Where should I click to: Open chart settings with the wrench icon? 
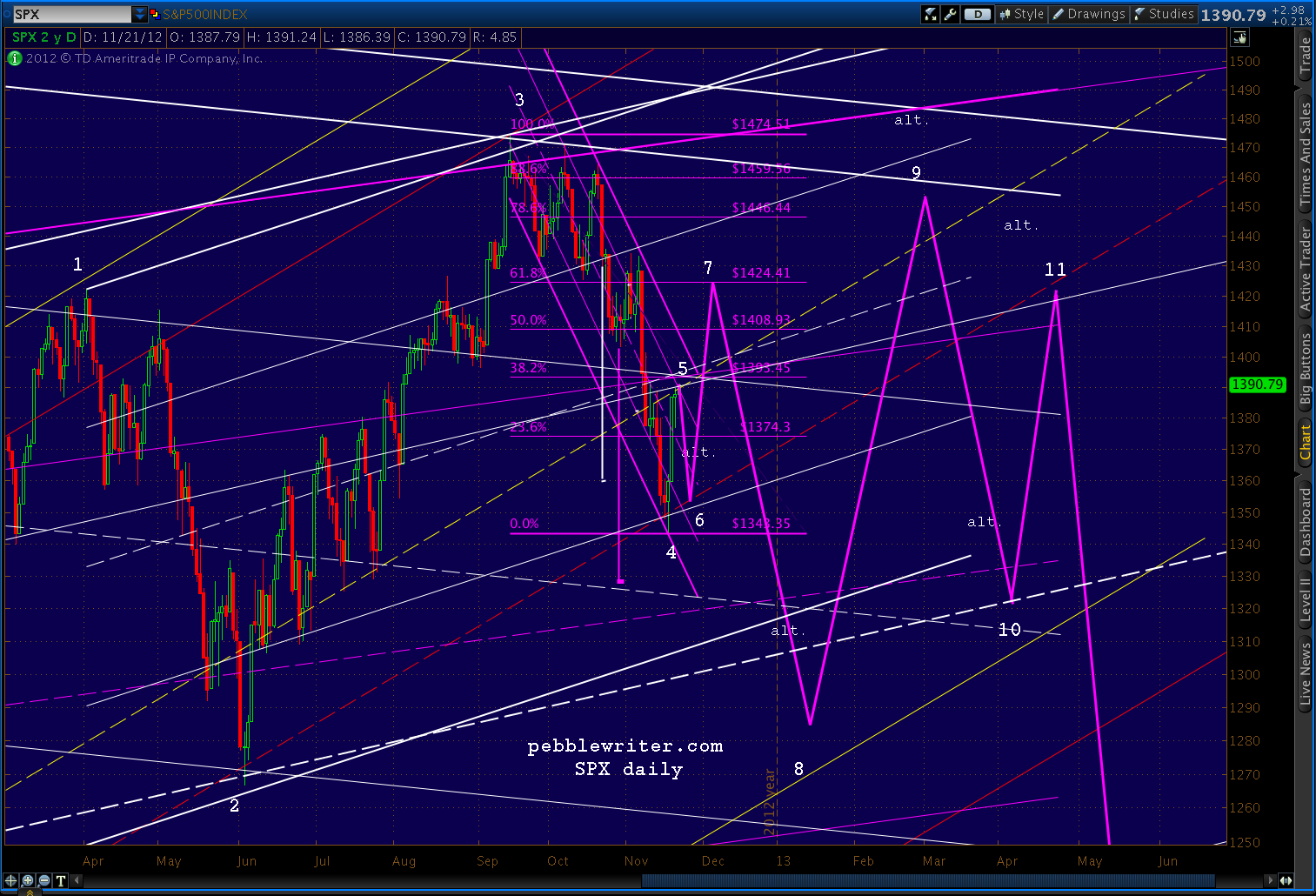[x=950, y=14]
